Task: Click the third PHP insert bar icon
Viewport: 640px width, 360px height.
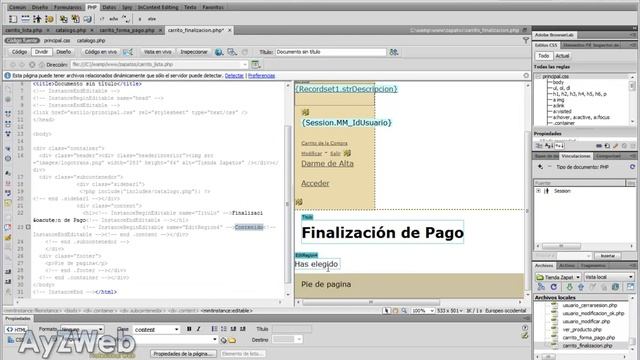Action: [37, 19]
